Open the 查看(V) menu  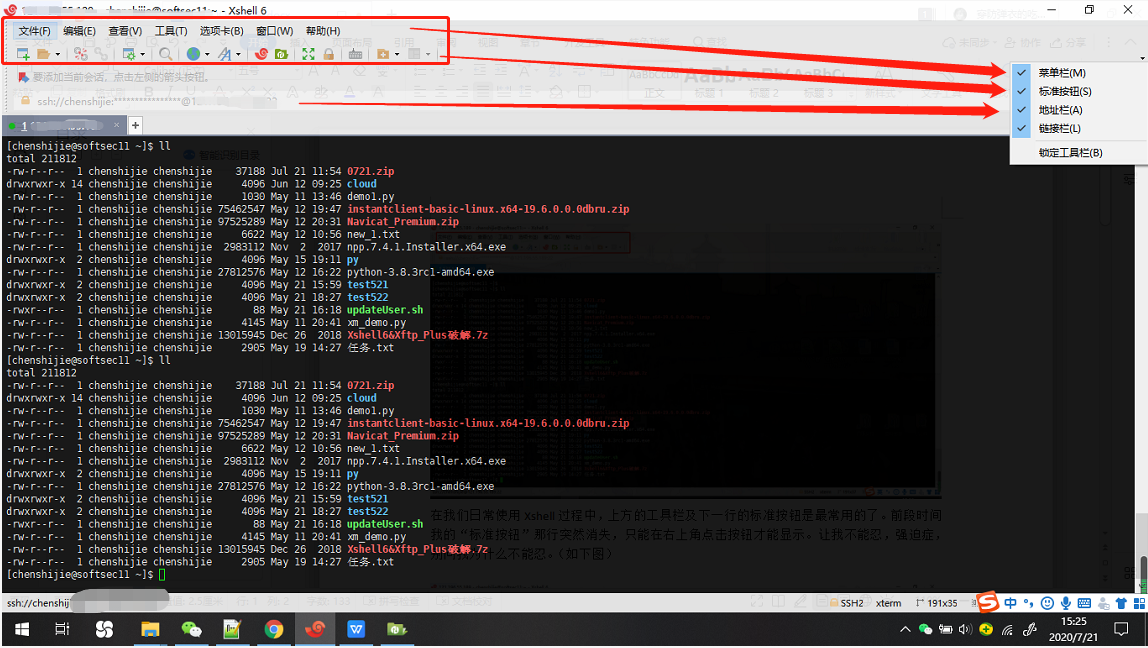coord(125,31)
